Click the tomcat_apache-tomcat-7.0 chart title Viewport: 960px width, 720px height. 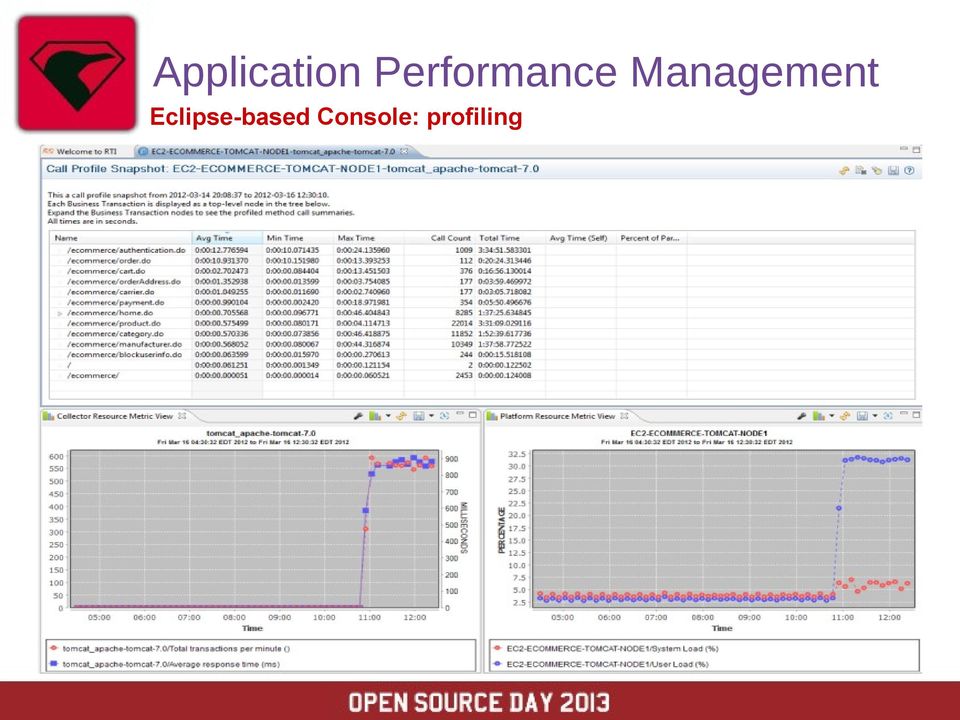tap(261, 433)
